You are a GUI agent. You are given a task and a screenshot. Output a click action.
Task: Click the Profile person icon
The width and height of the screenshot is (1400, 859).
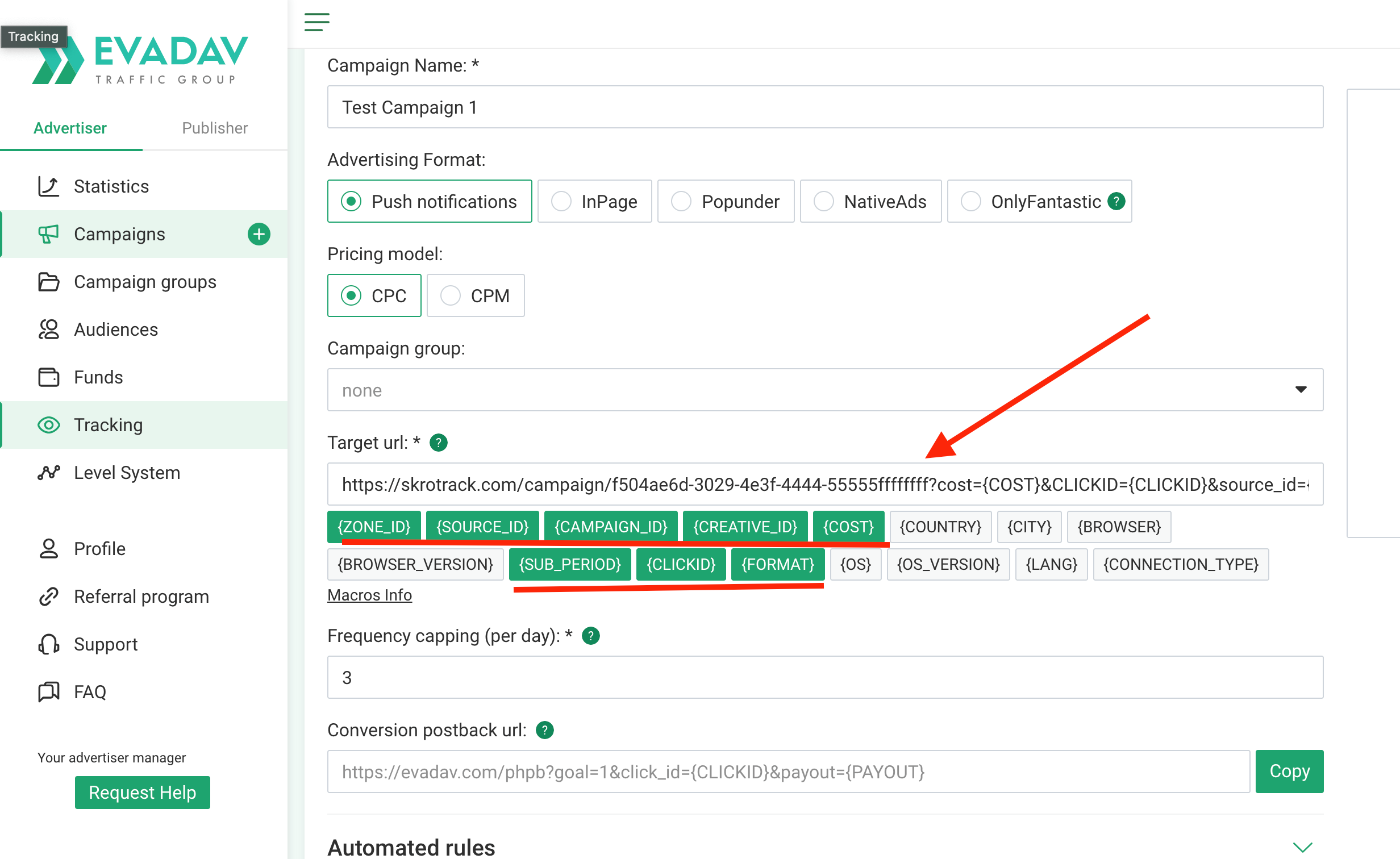48,549
